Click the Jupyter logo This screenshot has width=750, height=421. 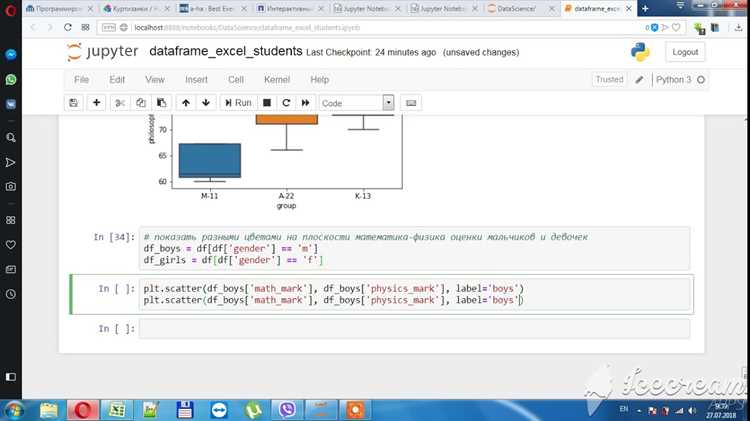coord(102,52)
